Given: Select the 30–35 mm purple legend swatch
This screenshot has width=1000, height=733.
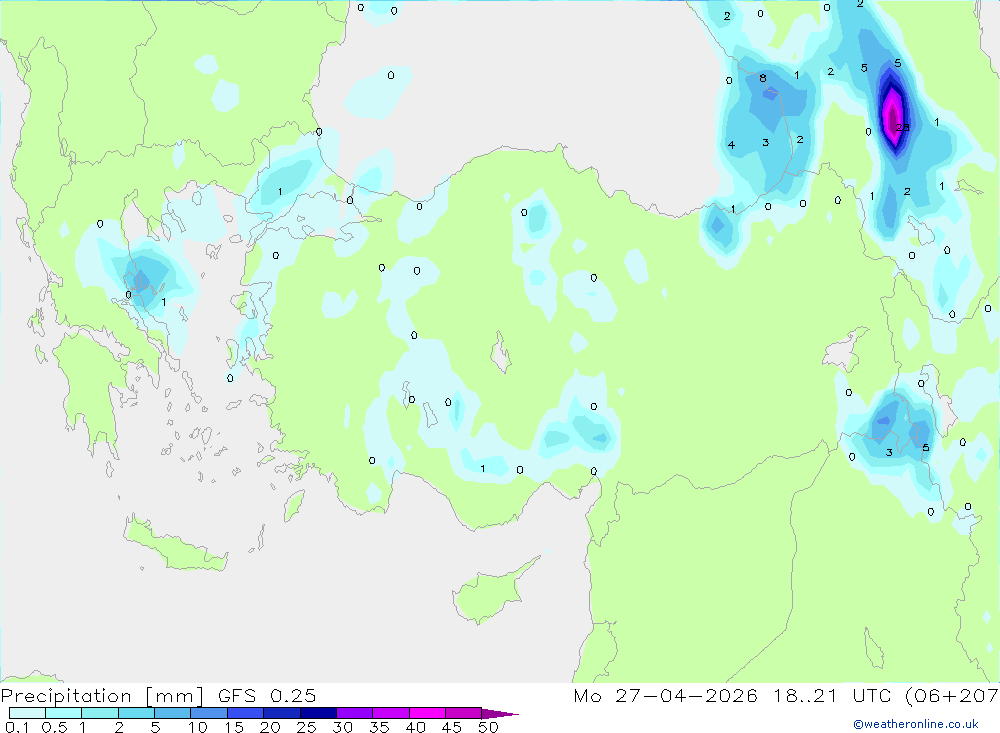Looking at the screenshot, I should (x=355, y=713).
